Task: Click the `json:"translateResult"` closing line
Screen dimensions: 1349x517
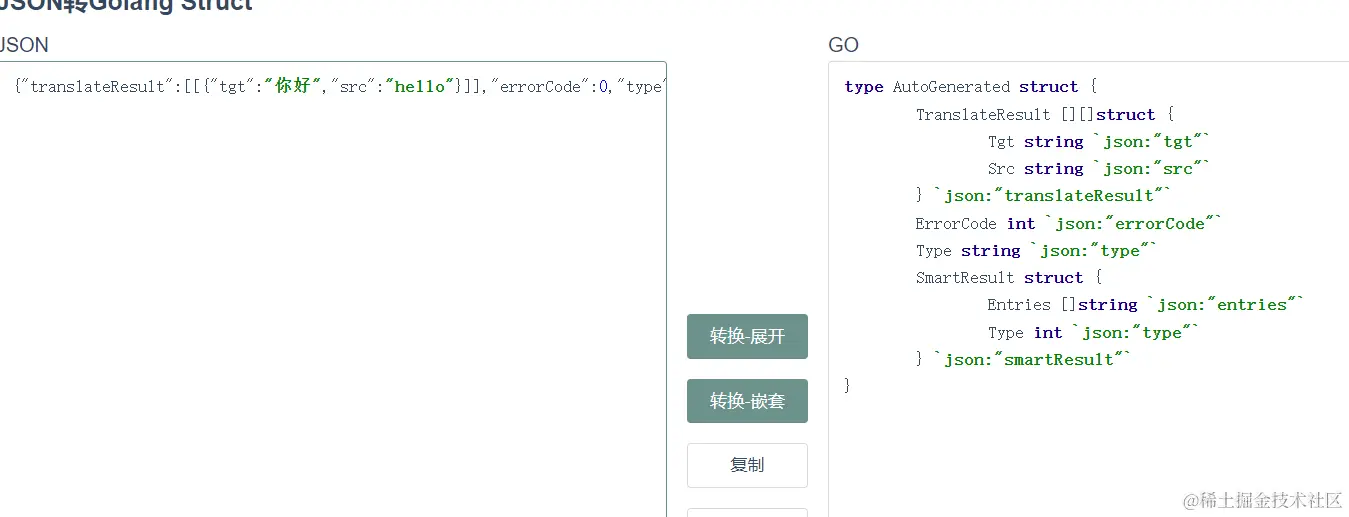Action: pos(1042,196)
